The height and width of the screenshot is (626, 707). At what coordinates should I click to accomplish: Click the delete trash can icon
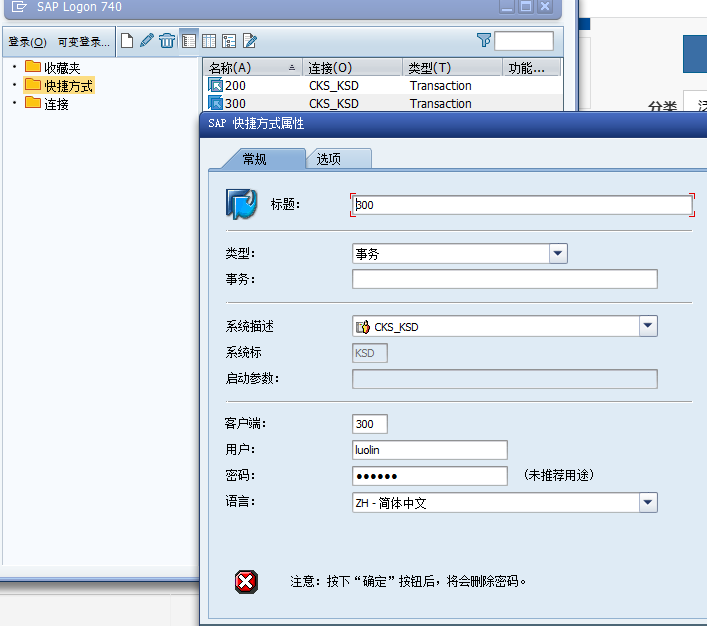tap(167, 41)
